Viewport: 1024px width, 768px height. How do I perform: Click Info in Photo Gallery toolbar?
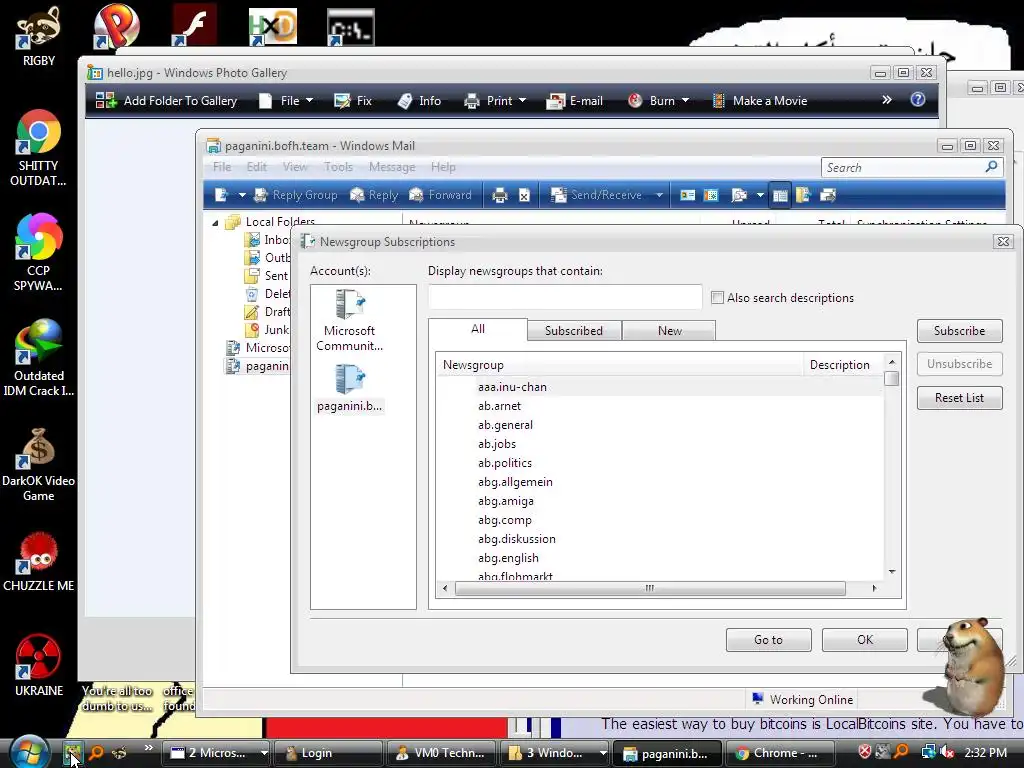419,101
